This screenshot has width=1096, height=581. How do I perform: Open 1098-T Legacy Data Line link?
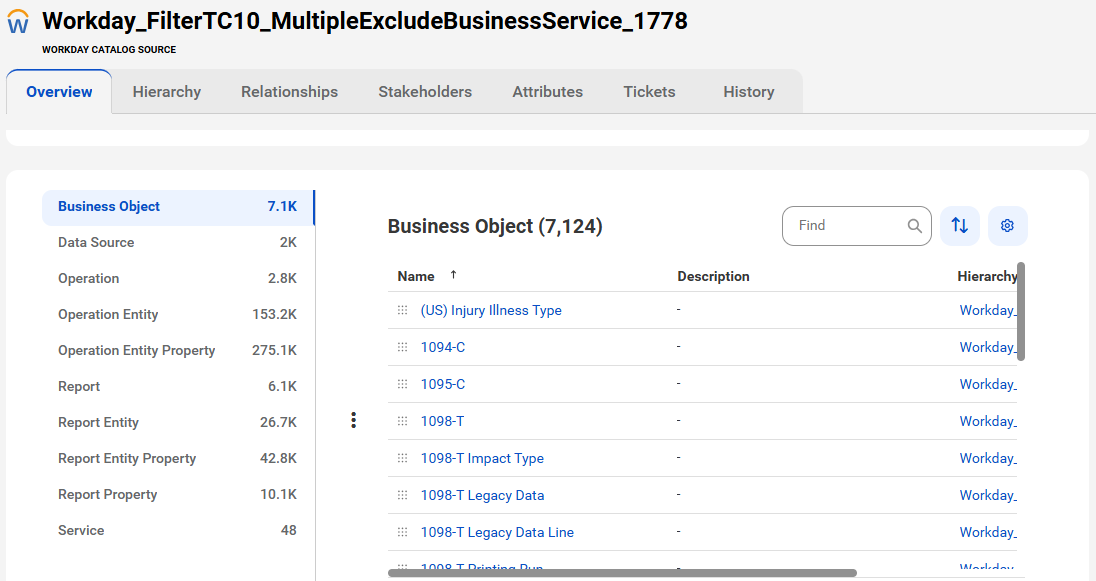pyautogui.click(x=497, y=533)
